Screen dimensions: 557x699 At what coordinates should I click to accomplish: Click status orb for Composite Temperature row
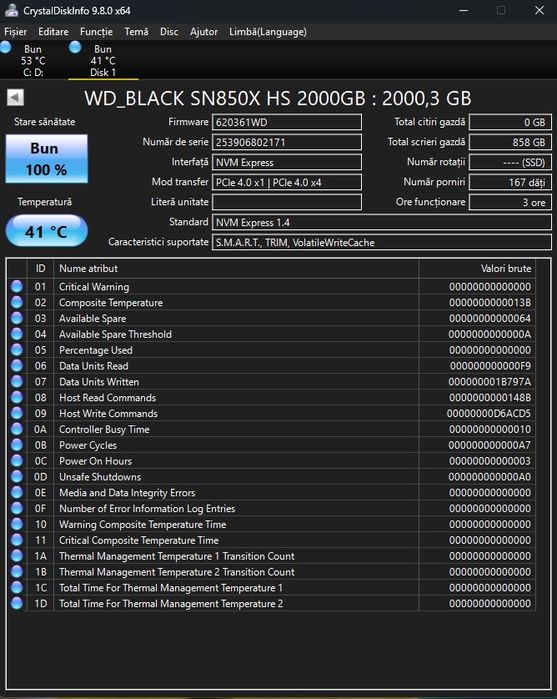17,302
